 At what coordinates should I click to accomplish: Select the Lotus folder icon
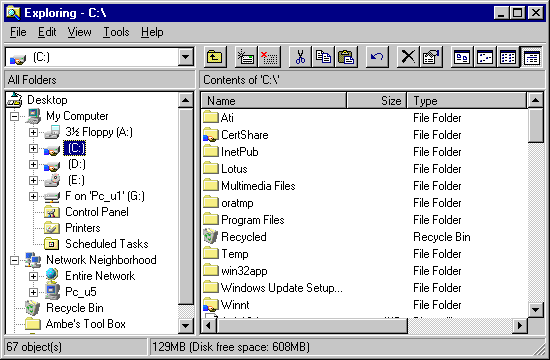[x=211, y=168]
